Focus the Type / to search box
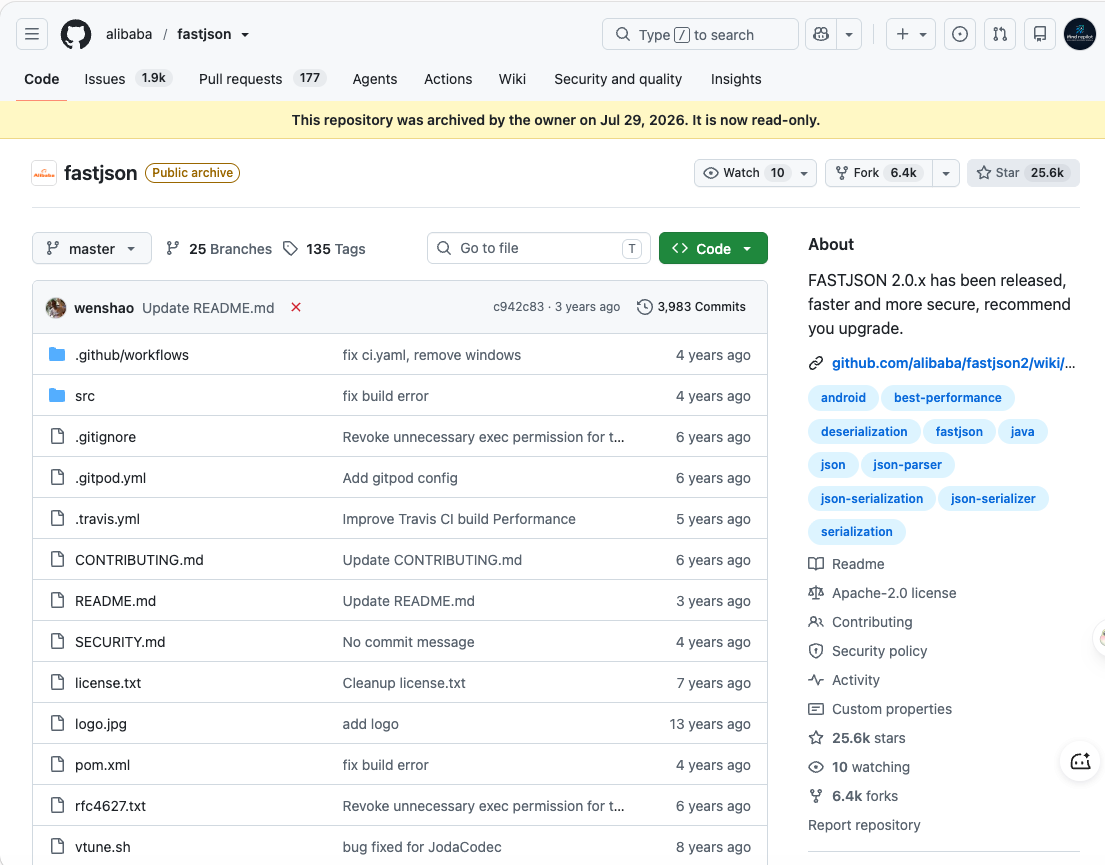The width and height of the screenshot is (1105, 865). 700,34
